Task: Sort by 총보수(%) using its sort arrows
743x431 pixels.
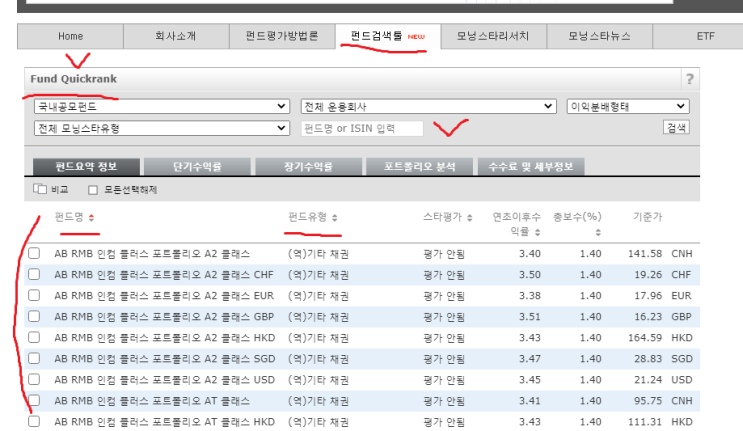Action: tap(598, 232)
